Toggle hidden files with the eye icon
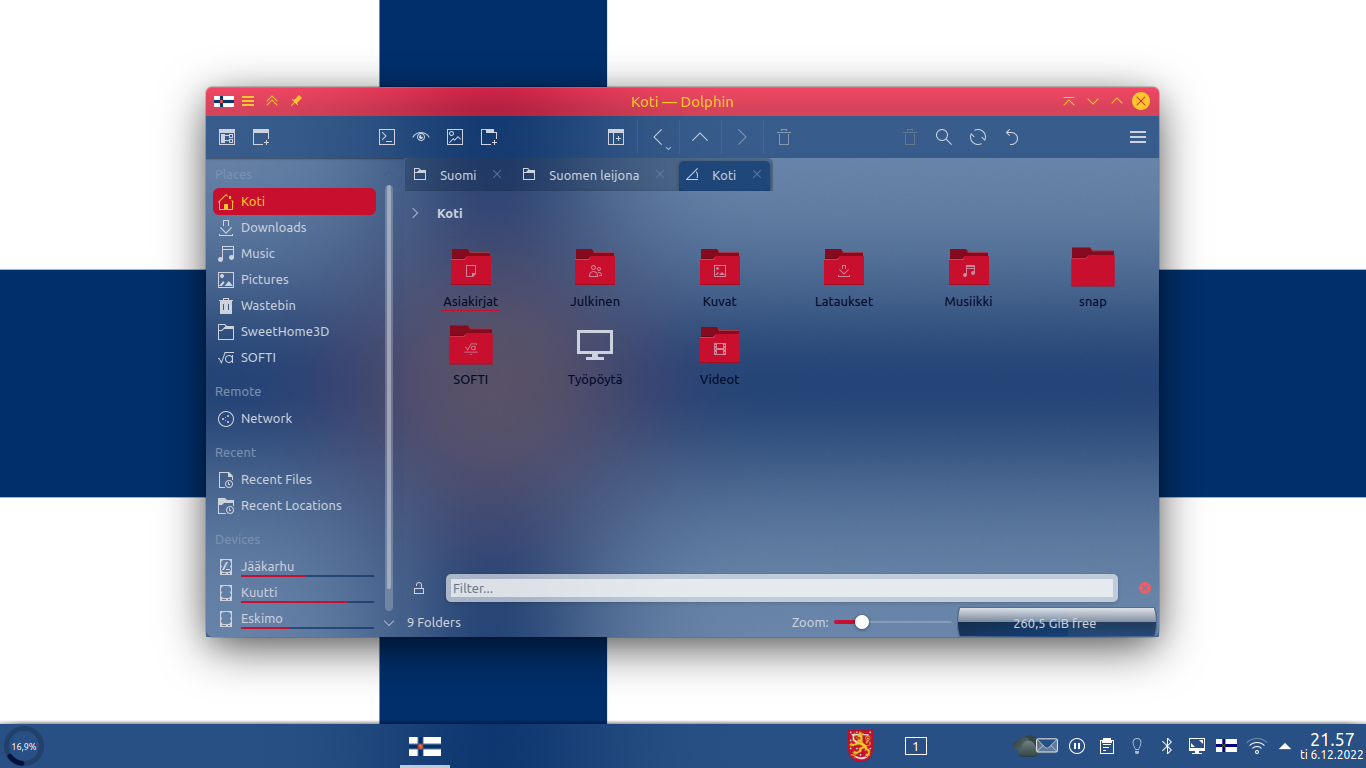Screen dimensions: 1366x768 coord(420,137)
